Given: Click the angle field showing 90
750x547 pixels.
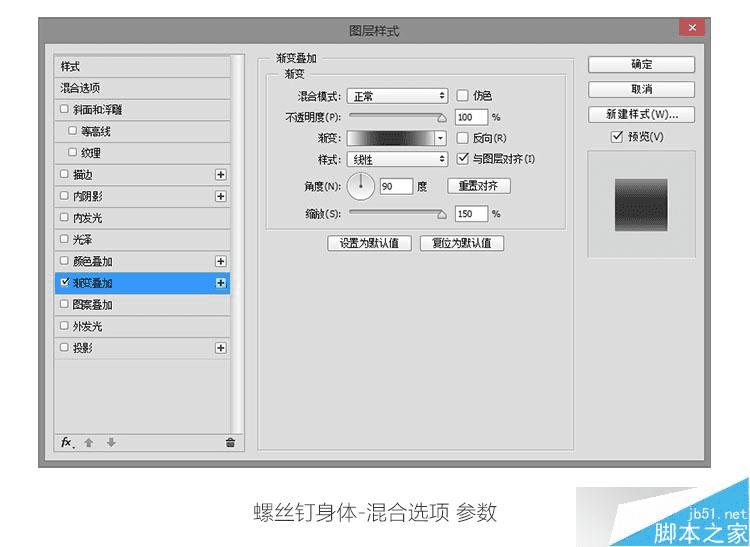Looking at the screenshot, I should click(x=396, y=186).
